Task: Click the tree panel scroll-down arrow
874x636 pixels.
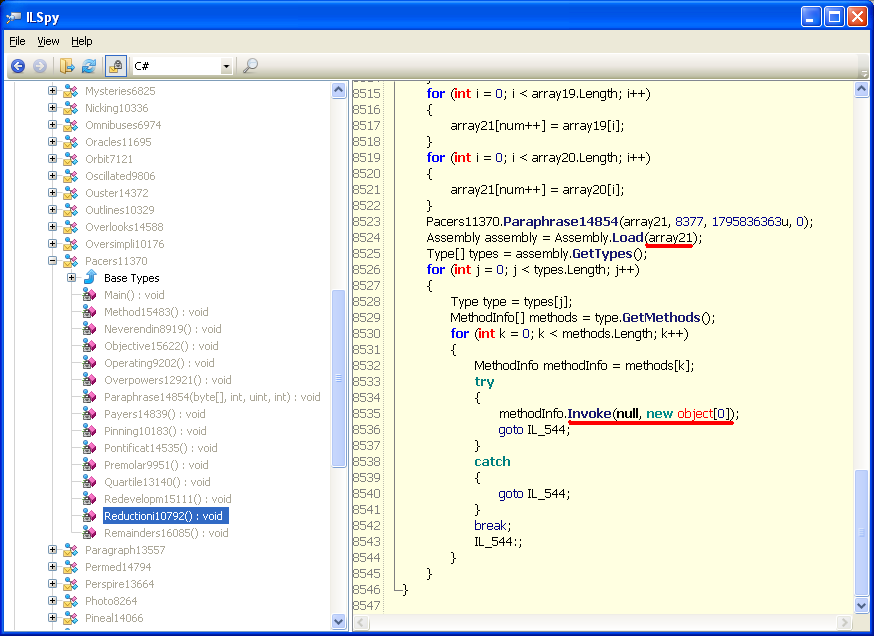Action: tap(338, 620)
